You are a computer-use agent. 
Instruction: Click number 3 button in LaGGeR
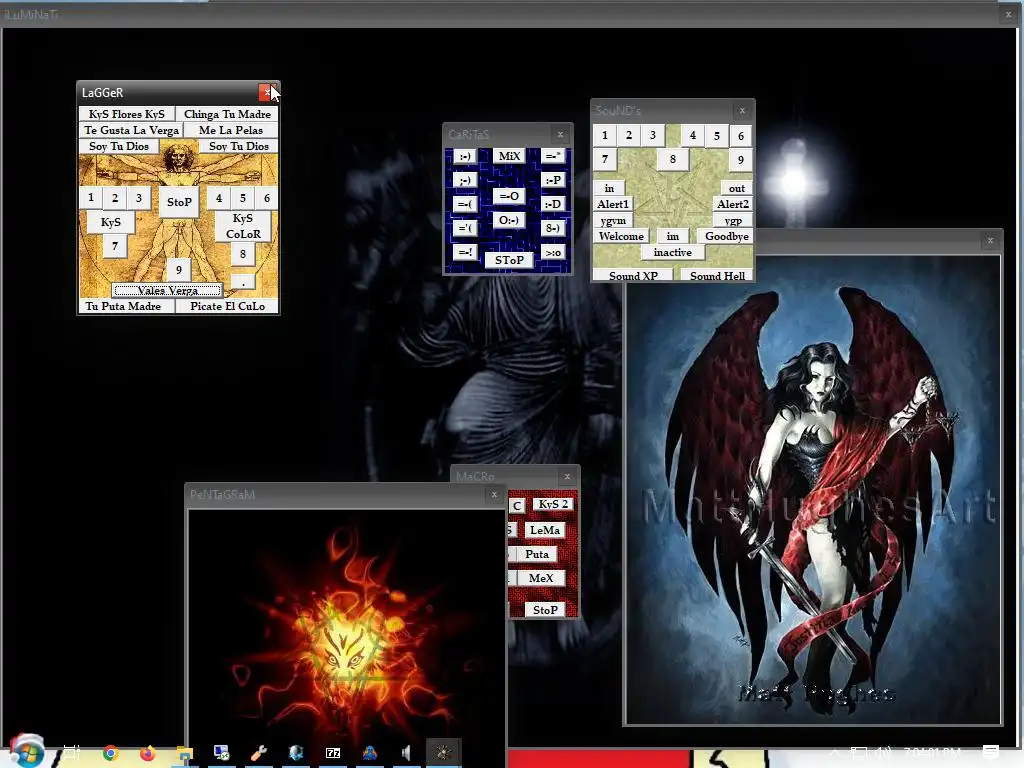pos(138,198)
